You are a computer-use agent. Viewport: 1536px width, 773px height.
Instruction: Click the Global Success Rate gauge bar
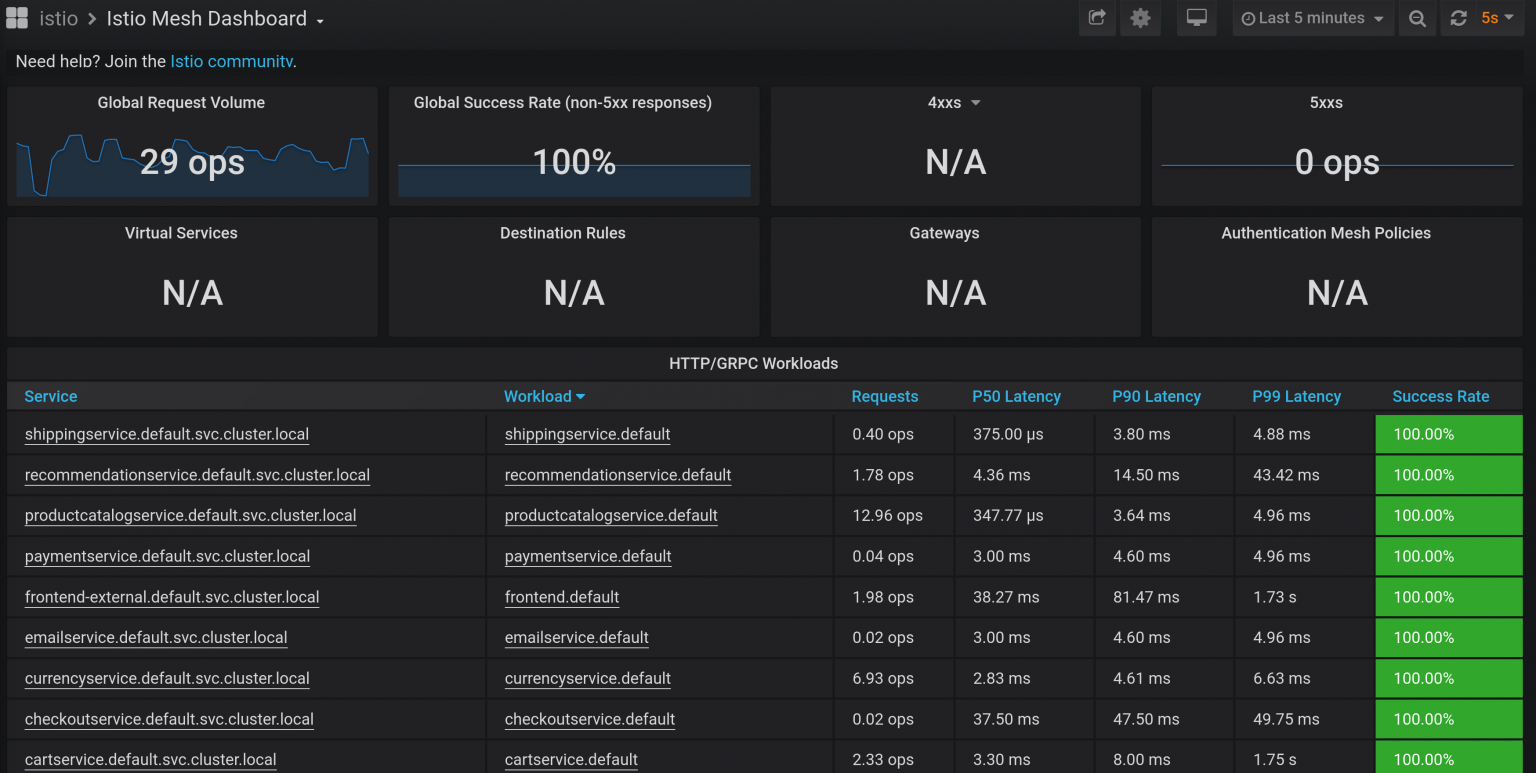573,181
